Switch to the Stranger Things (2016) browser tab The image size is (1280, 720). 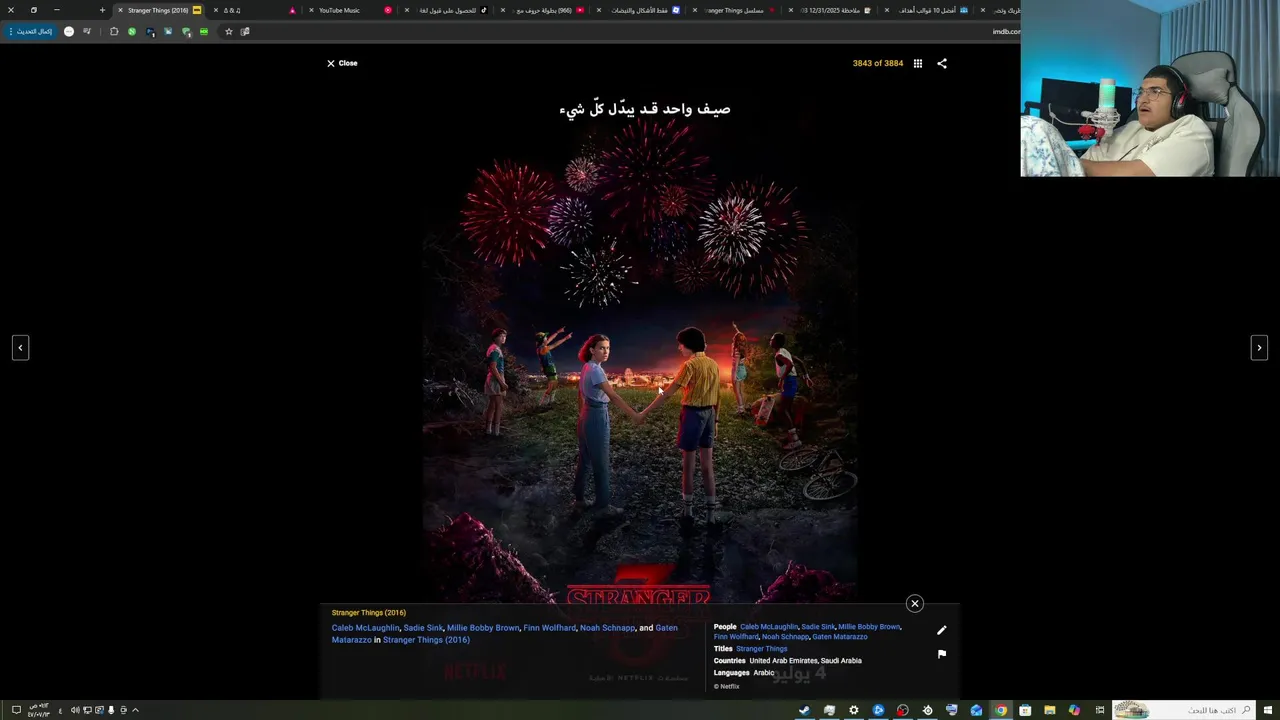(158, 10)
